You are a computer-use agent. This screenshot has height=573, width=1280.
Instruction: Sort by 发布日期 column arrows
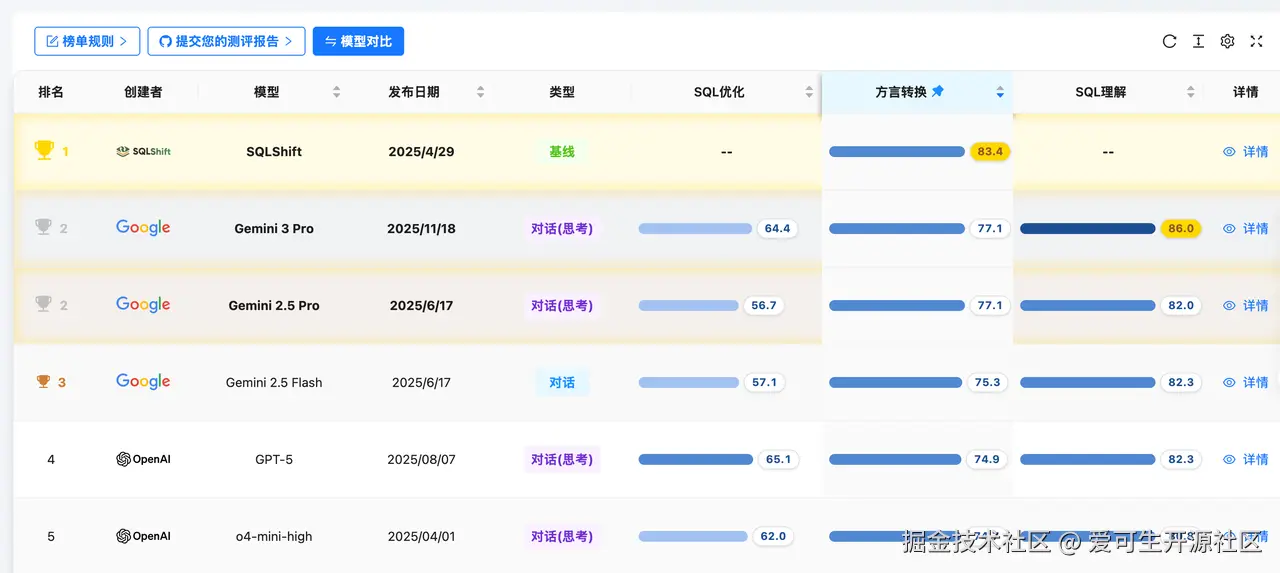480,92
